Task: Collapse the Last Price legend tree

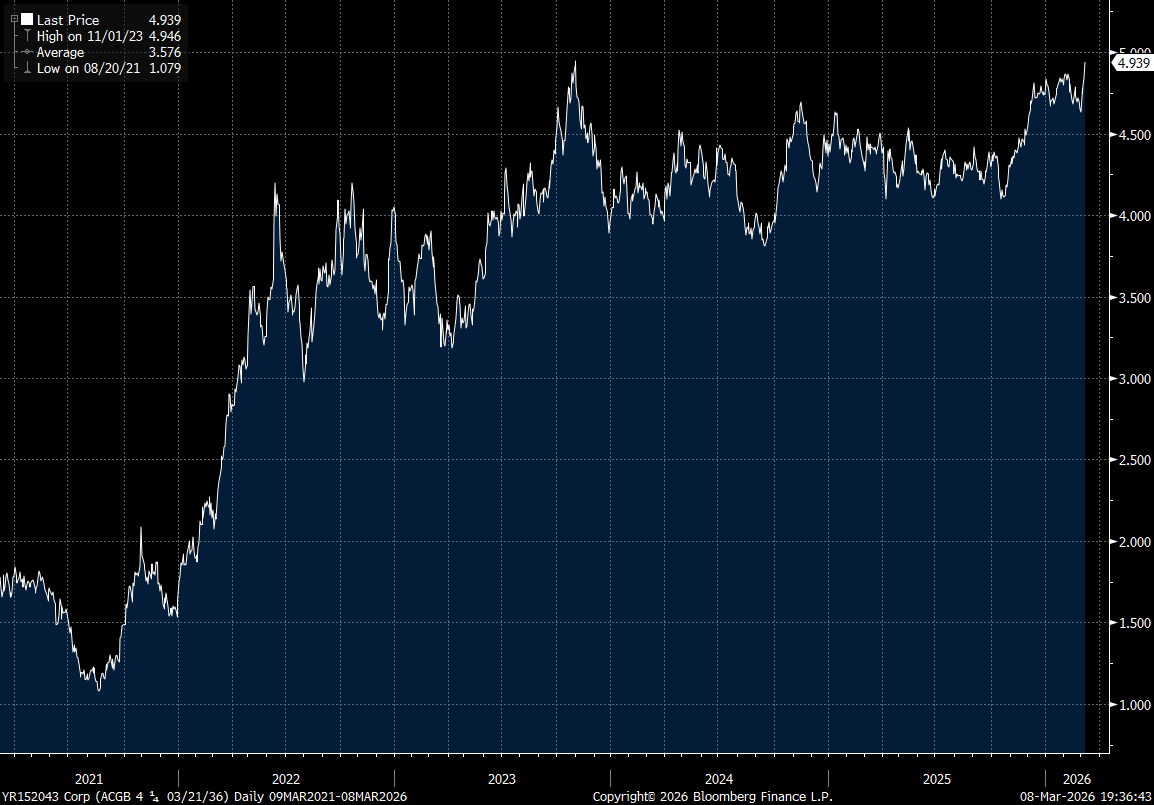Action: click(x=14, y=19)
